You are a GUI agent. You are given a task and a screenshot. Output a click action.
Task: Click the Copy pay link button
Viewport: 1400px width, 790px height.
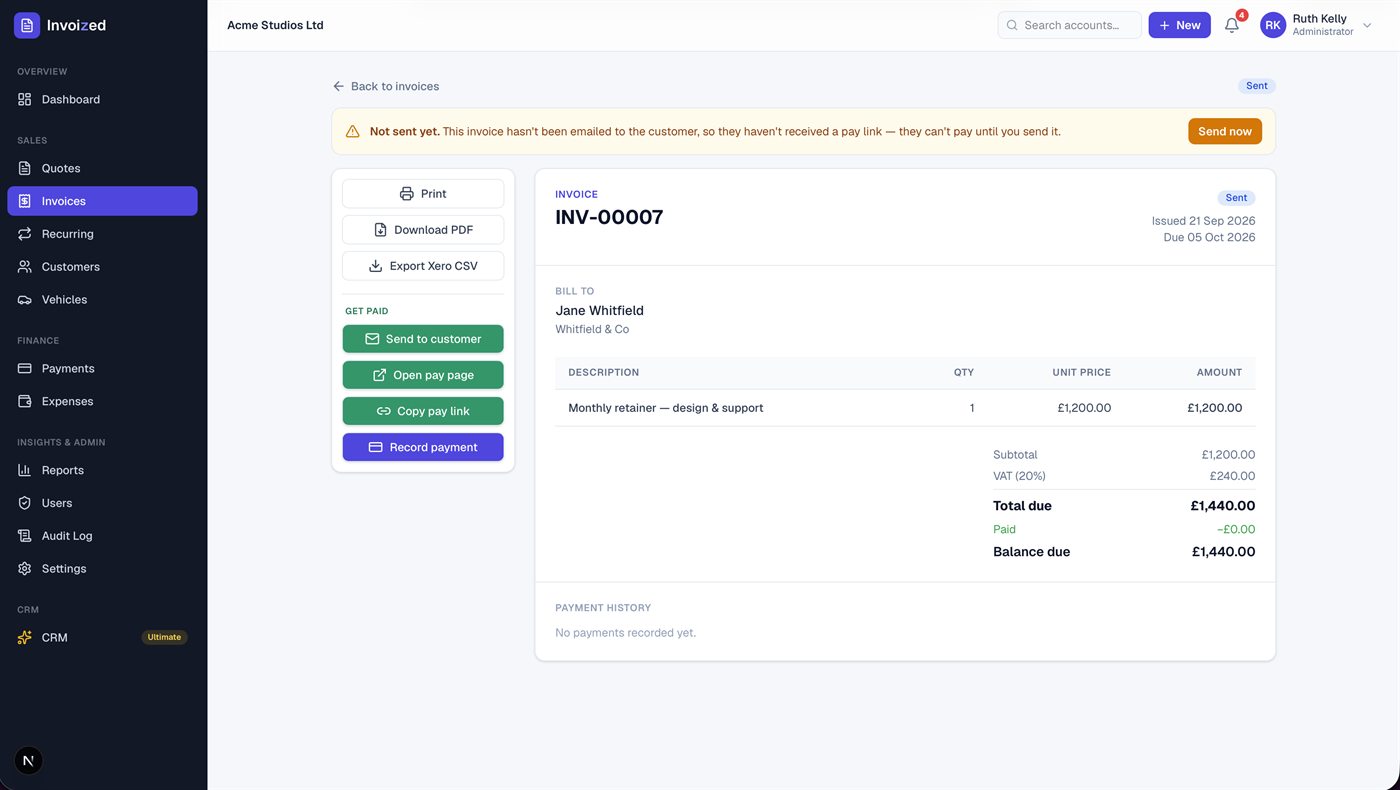coord(423,411)
